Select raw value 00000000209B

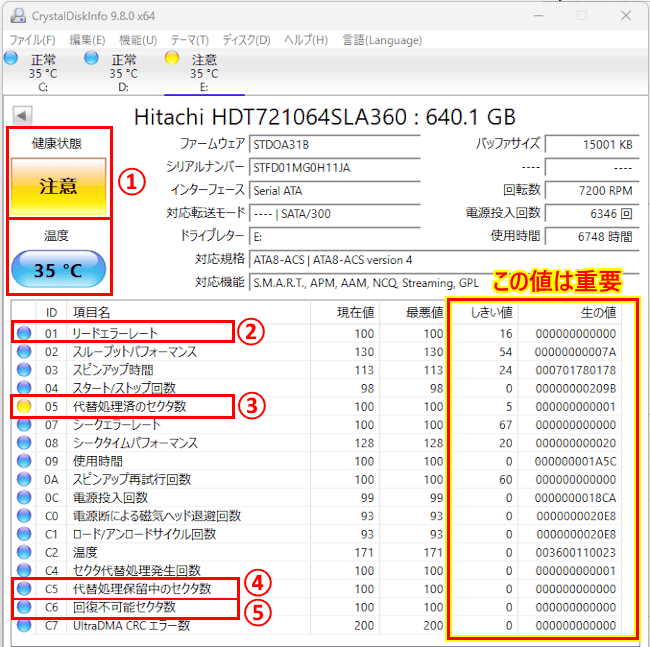576,388
